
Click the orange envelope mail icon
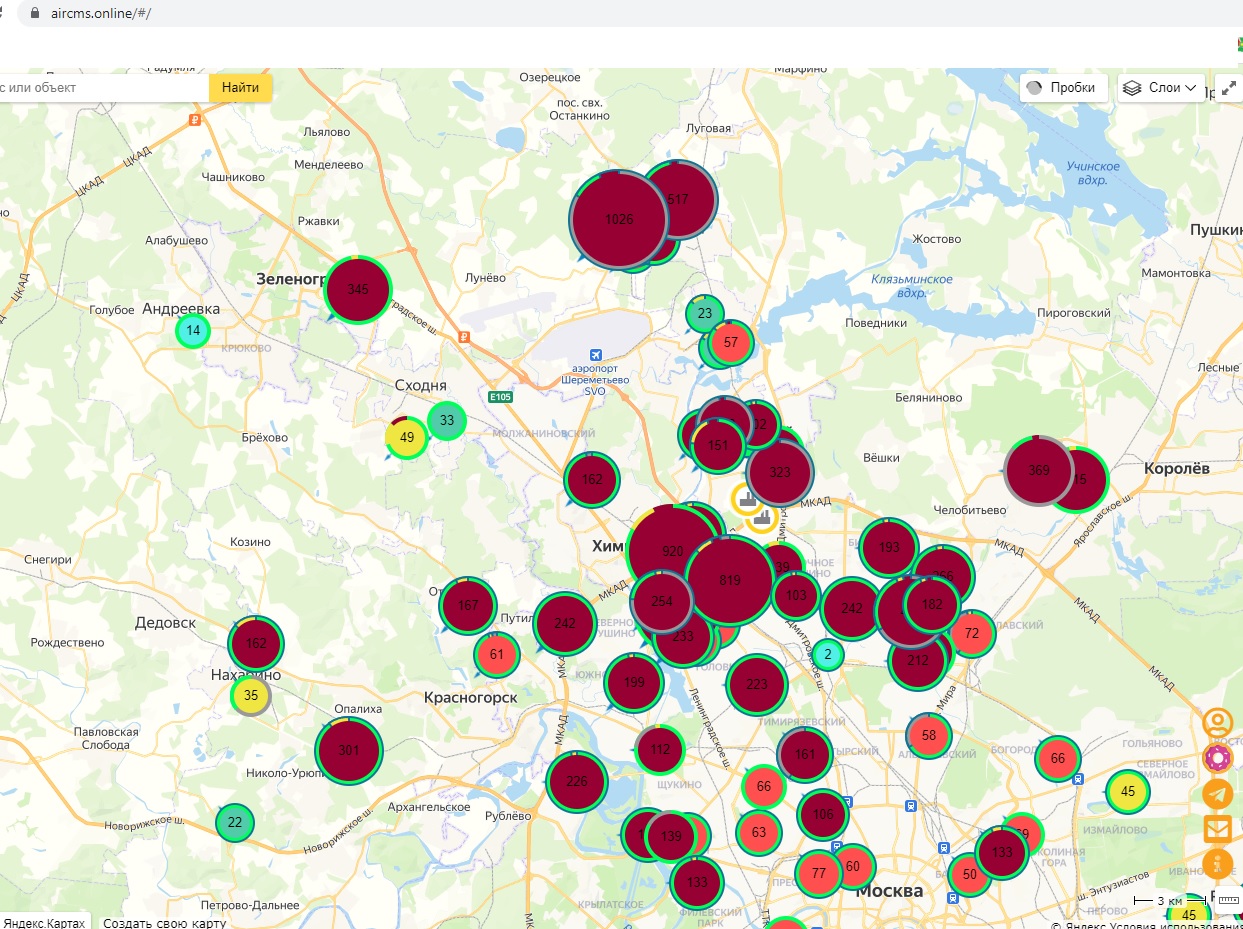tap(1217, 829)
